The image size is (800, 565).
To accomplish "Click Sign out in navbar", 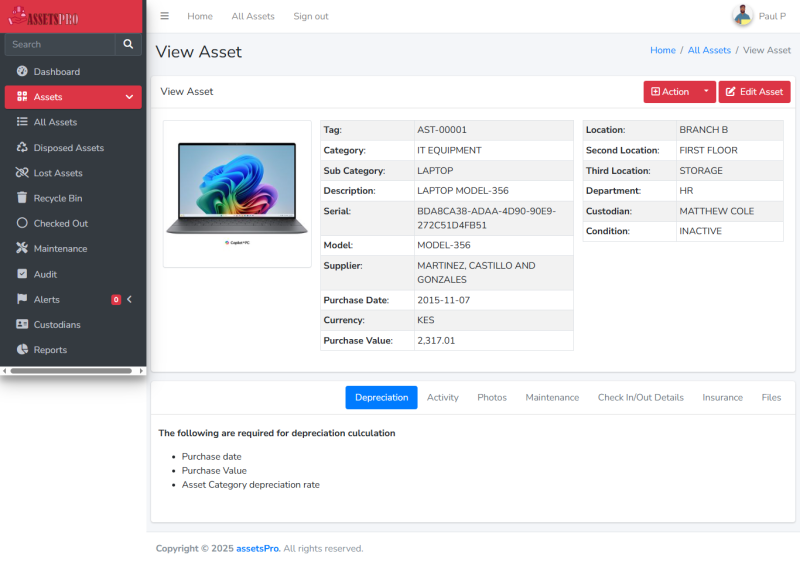I will point(311,16).
